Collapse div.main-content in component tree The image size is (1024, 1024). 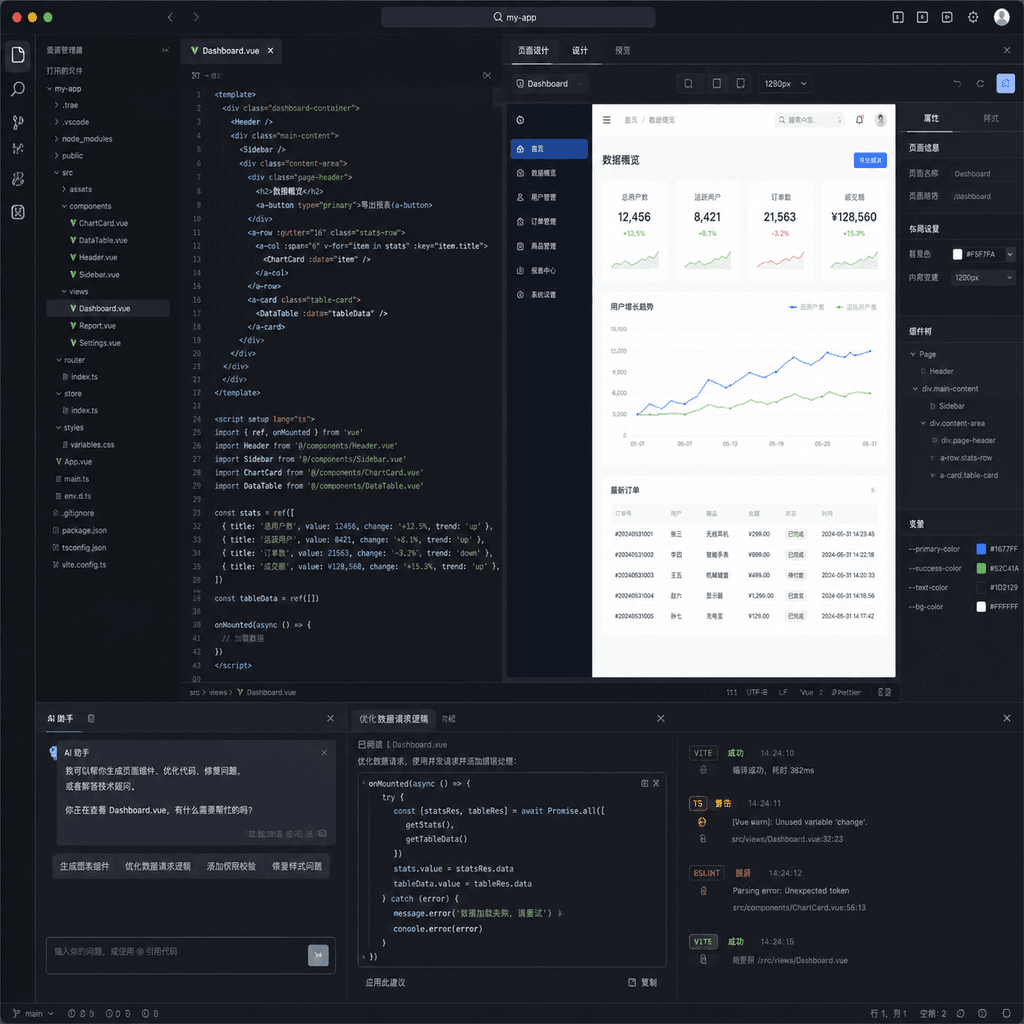915,389
